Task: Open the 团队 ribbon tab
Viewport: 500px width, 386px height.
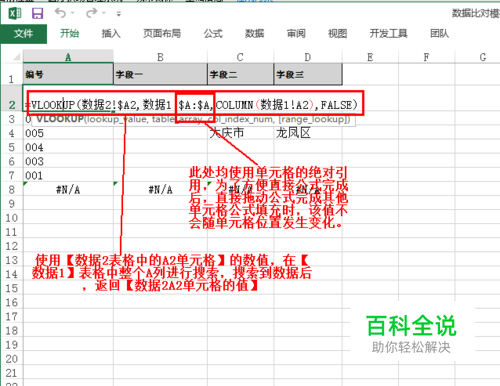Action: [439, 33]
